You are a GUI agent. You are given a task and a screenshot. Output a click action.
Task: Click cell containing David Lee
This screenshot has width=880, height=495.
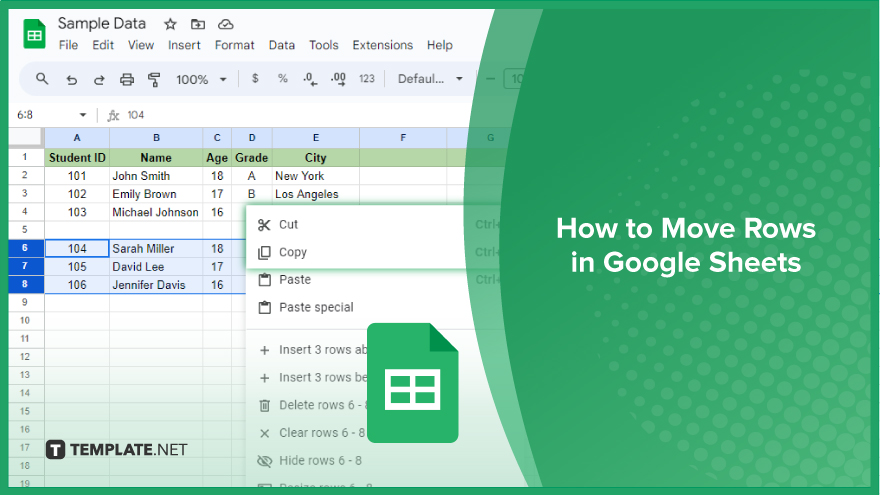click(x=156, y=267)
